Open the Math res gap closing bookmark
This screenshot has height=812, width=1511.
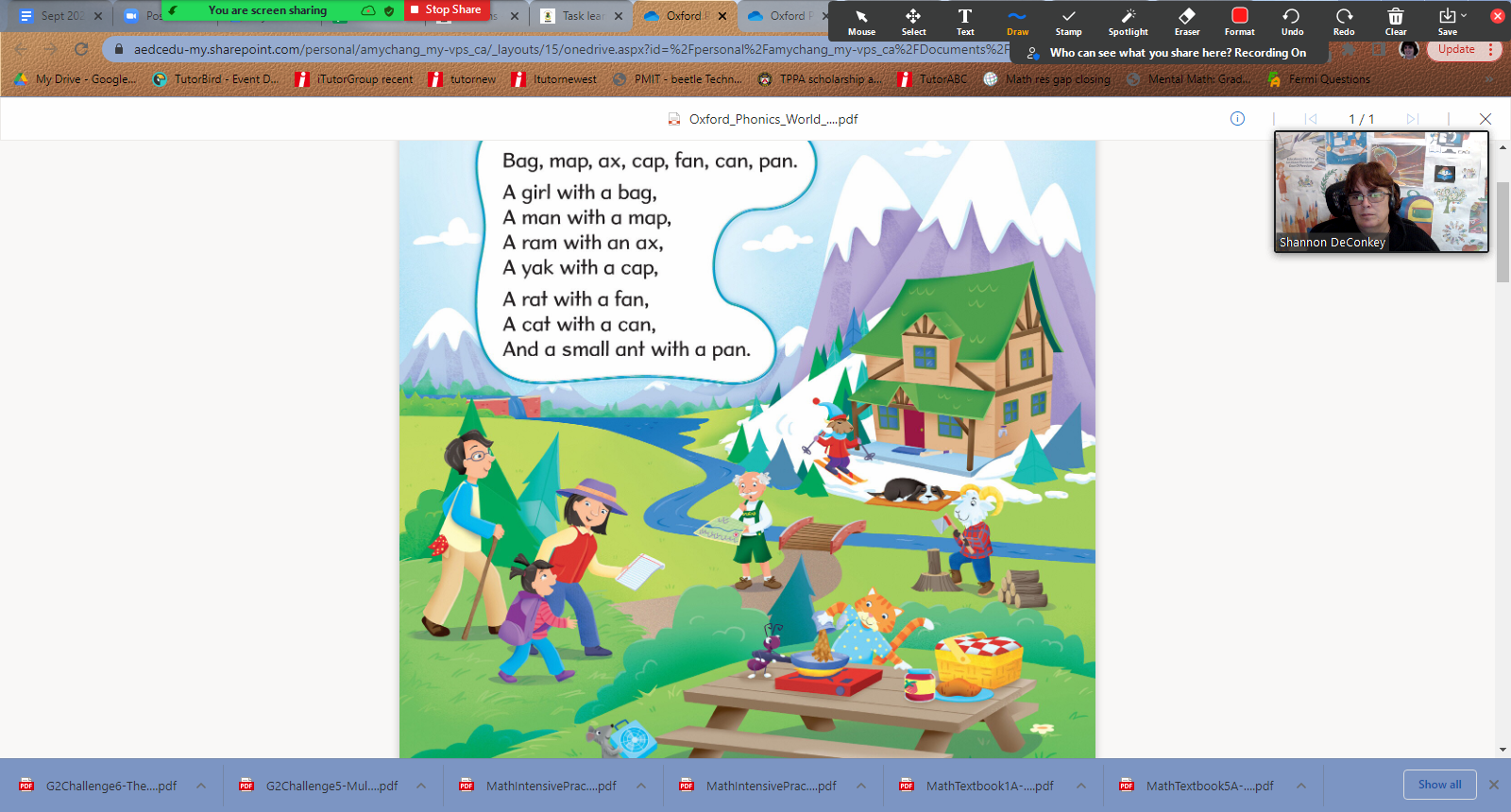[1046, 79]
